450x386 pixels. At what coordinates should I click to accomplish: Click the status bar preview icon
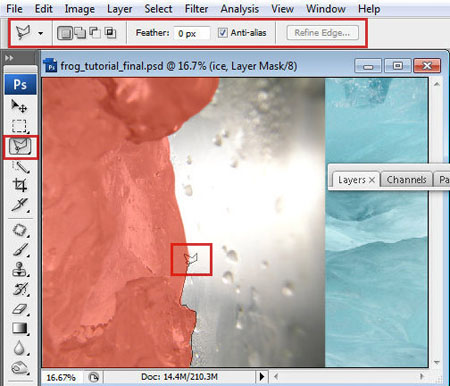[x=94, y=377]
